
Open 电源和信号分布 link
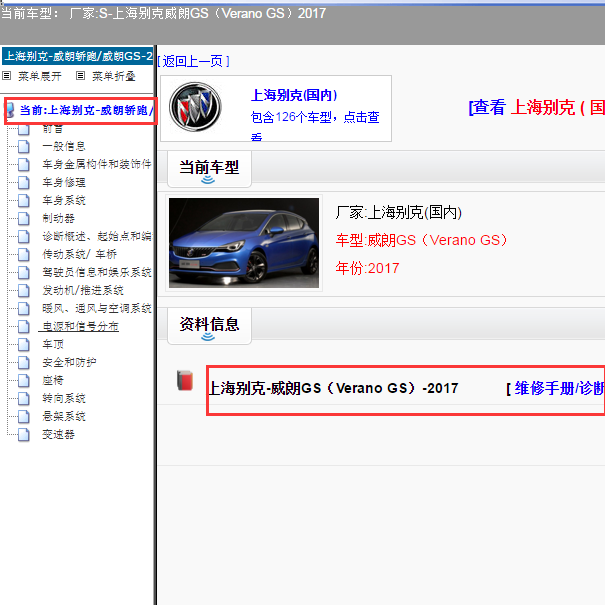(80, 326)
